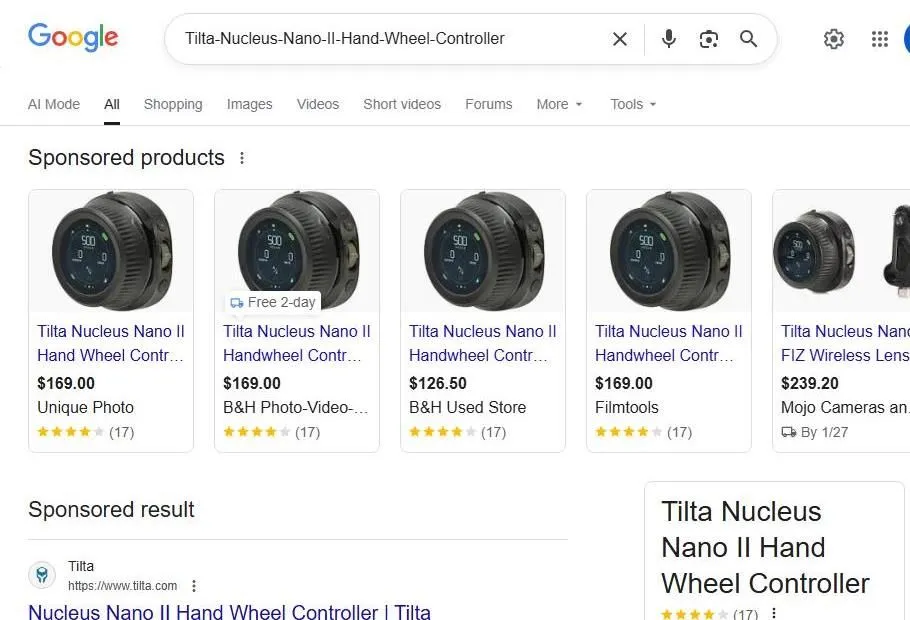Select the AI Mode option

(x=54, y=104)
